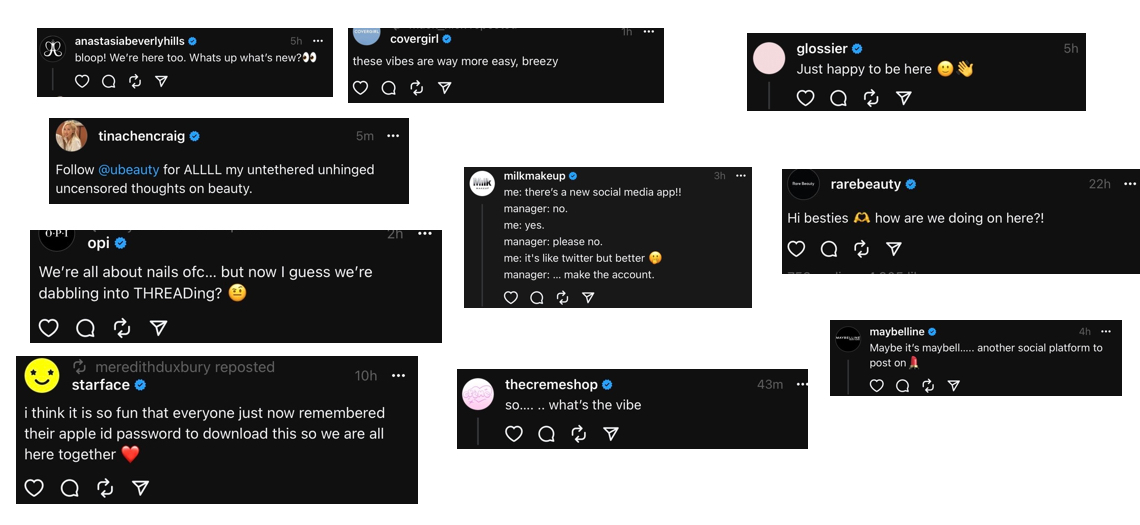Open more options on tinachencraig post
This screenshot has width=1140, height=525.
click(393, 136)
